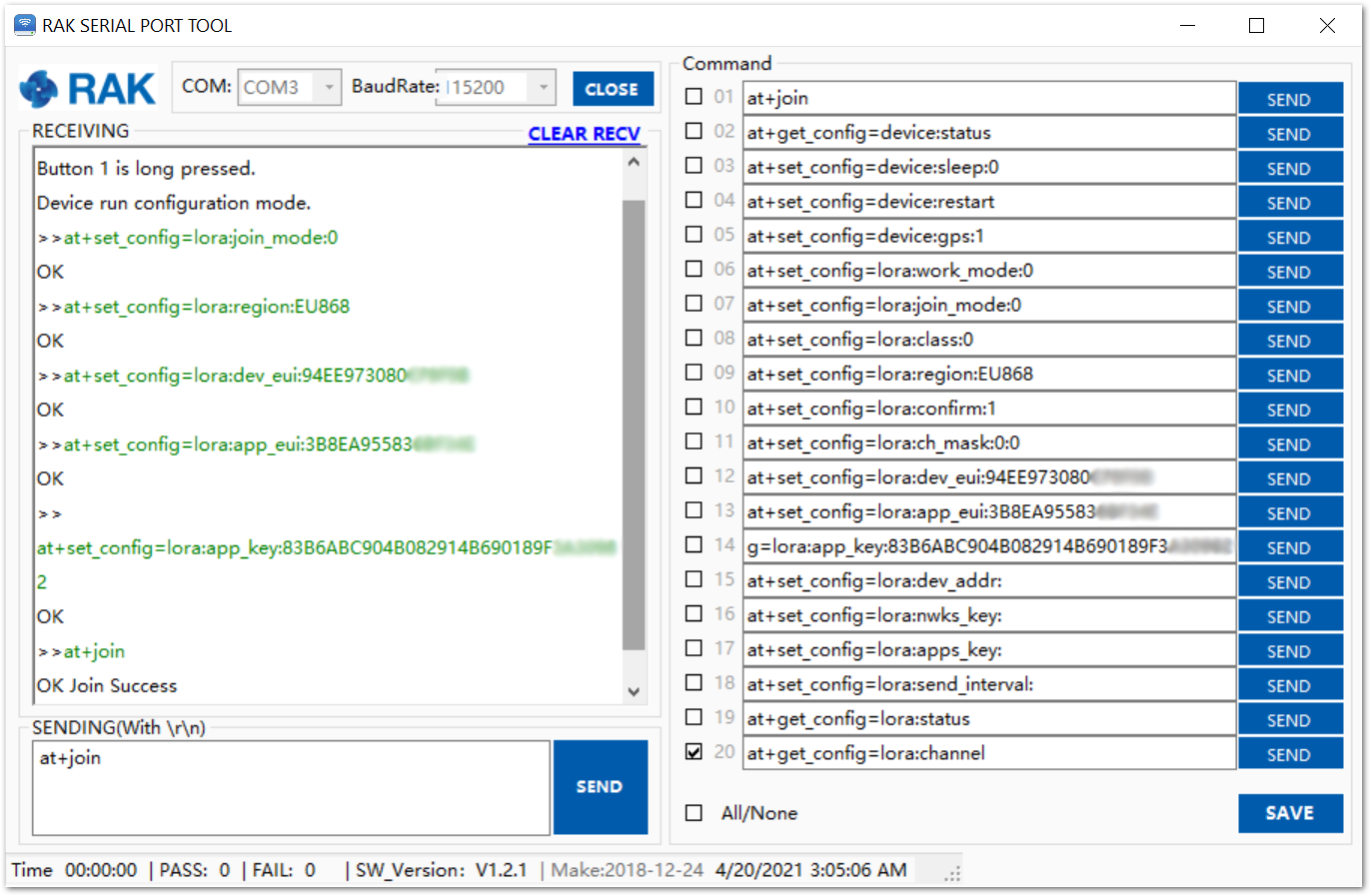Open the COM port dropdown
Viewport: 1371px width, 896px height.
point(329,88)
